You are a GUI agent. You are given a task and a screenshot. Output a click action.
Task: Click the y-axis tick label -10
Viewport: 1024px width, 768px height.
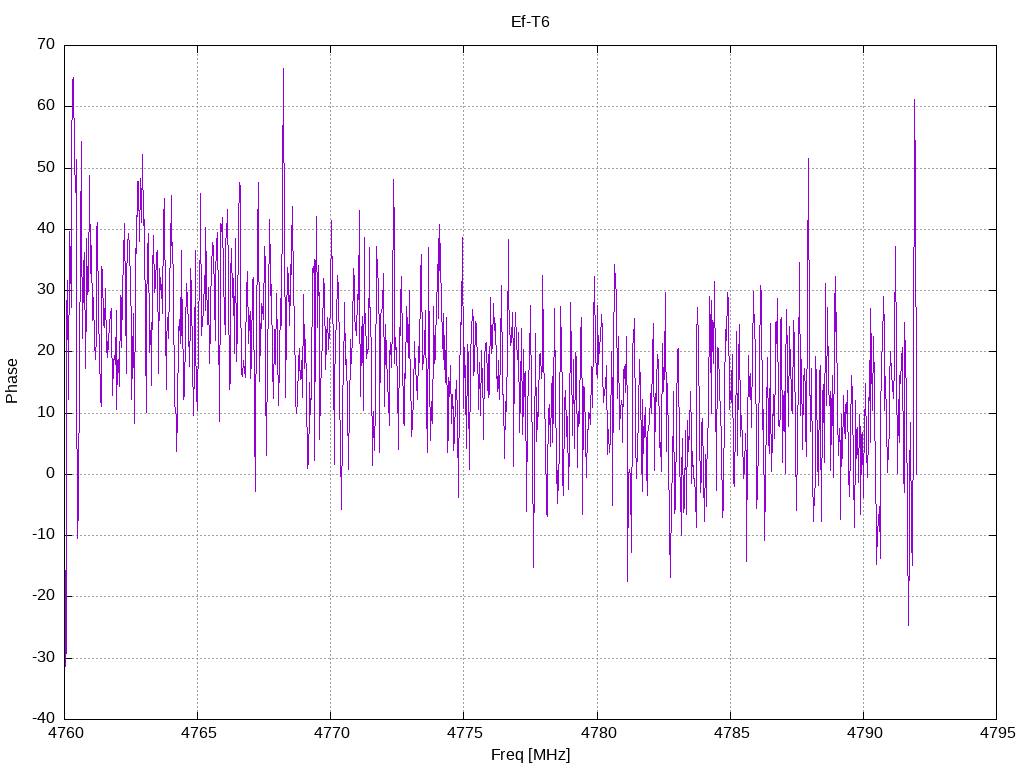(x=44, y=535)
